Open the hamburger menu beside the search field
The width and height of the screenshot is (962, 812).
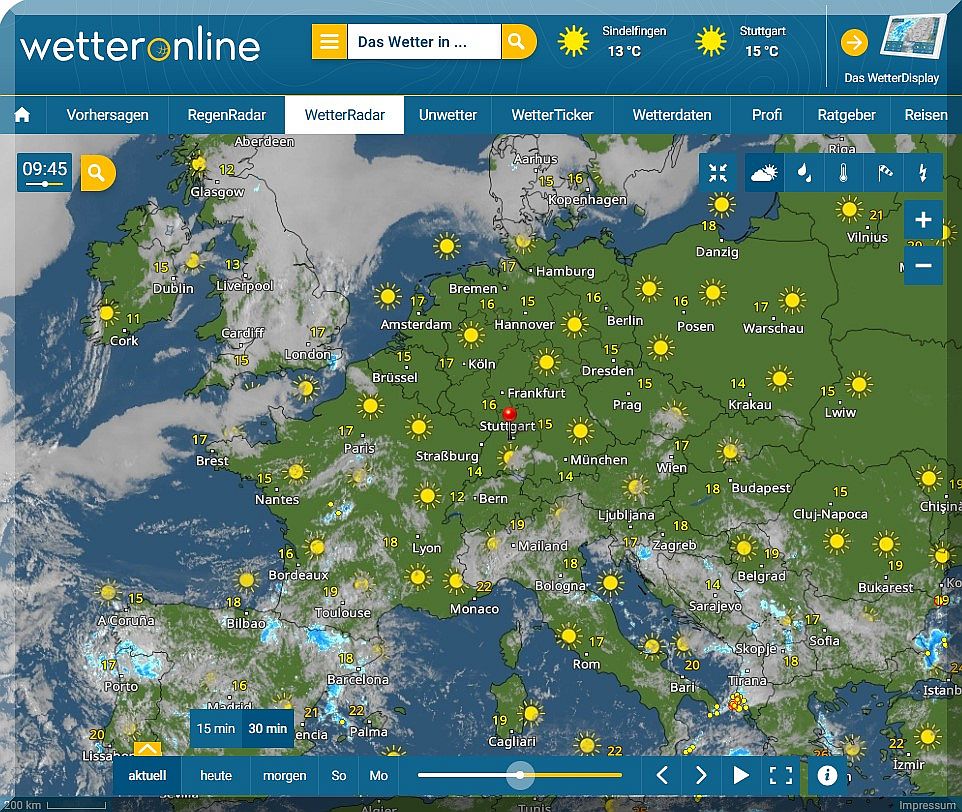pyautogui.click(x=329, y=42)
